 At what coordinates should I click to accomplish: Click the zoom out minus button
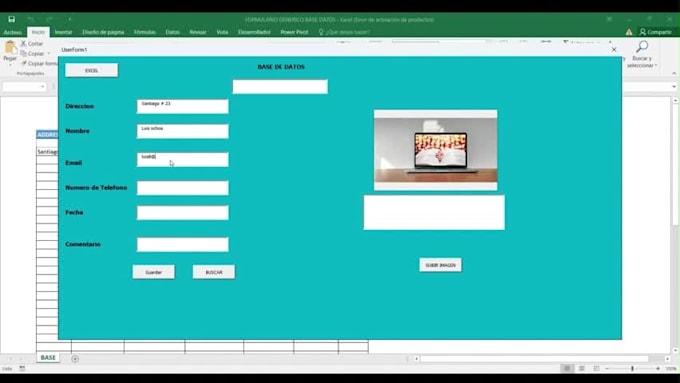coord(607,368)
